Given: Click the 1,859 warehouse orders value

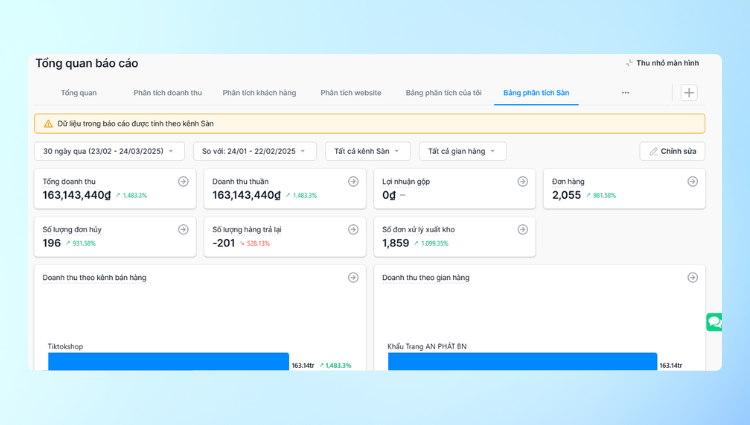Looking at the screenshot, I should [396, 243].
